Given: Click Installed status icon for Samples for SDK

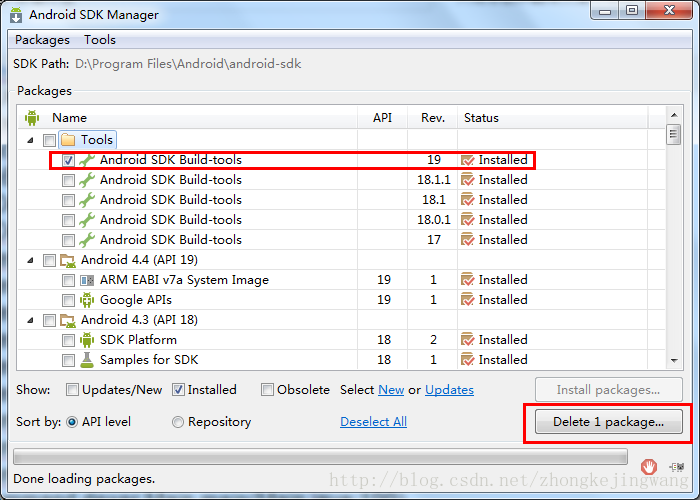Looking at the screenshot, I should [467, 360].
